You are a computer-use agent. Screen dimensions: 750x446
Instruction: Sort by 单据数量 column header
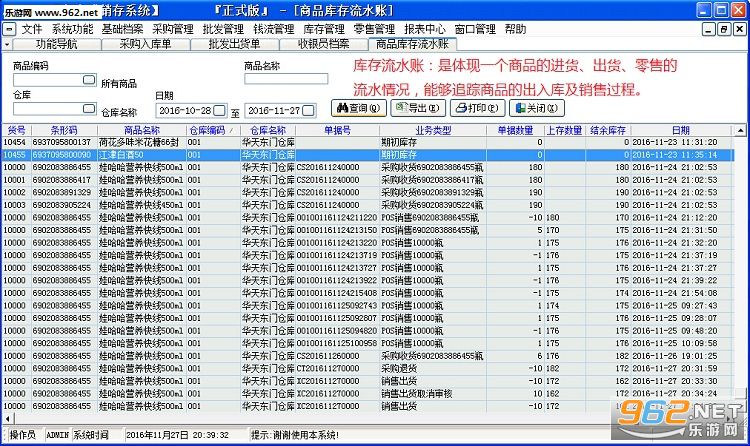point(515,130)
